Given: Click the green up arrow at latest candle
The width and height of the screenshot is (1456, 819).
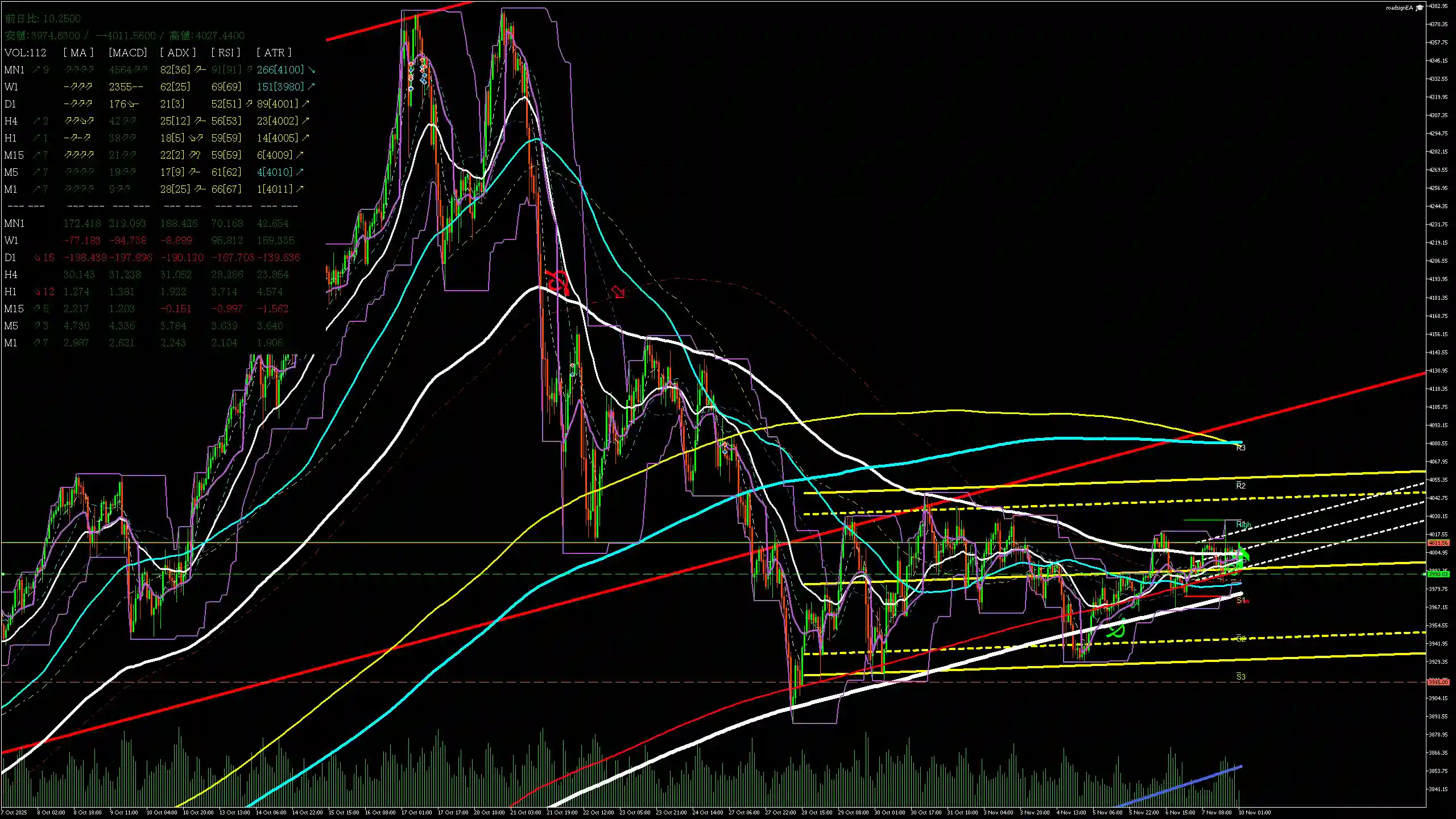Looking at the screenshot, I should pyautogui.click(x=1242, y=553).
